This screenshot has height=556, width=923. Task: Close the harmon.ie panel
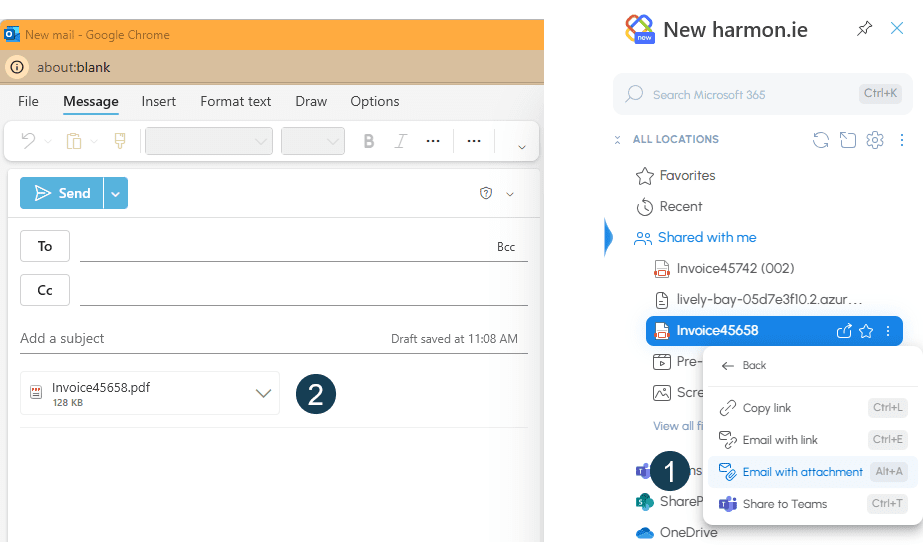point(897,28)
